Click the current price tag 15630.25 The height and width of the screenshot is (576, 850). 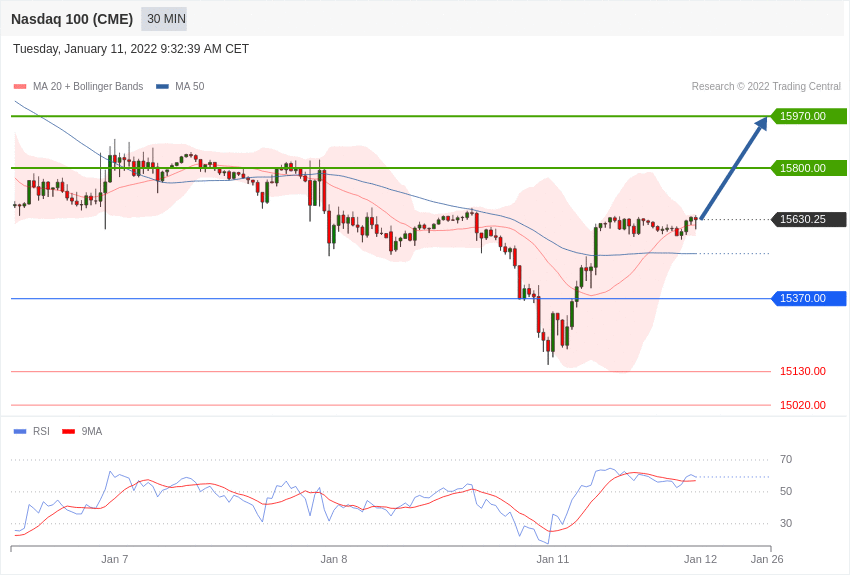coord(808,219)
